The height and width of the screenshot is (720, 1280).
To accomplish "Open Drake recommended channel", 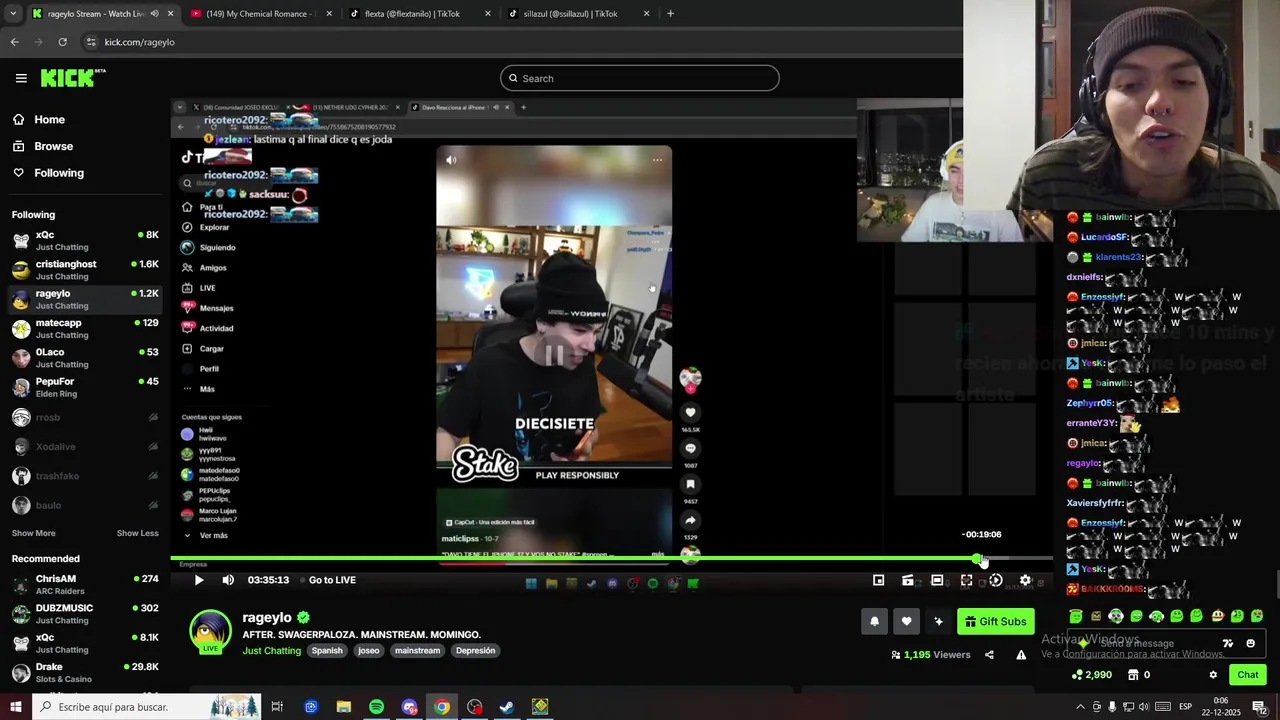I will (85, 672).
